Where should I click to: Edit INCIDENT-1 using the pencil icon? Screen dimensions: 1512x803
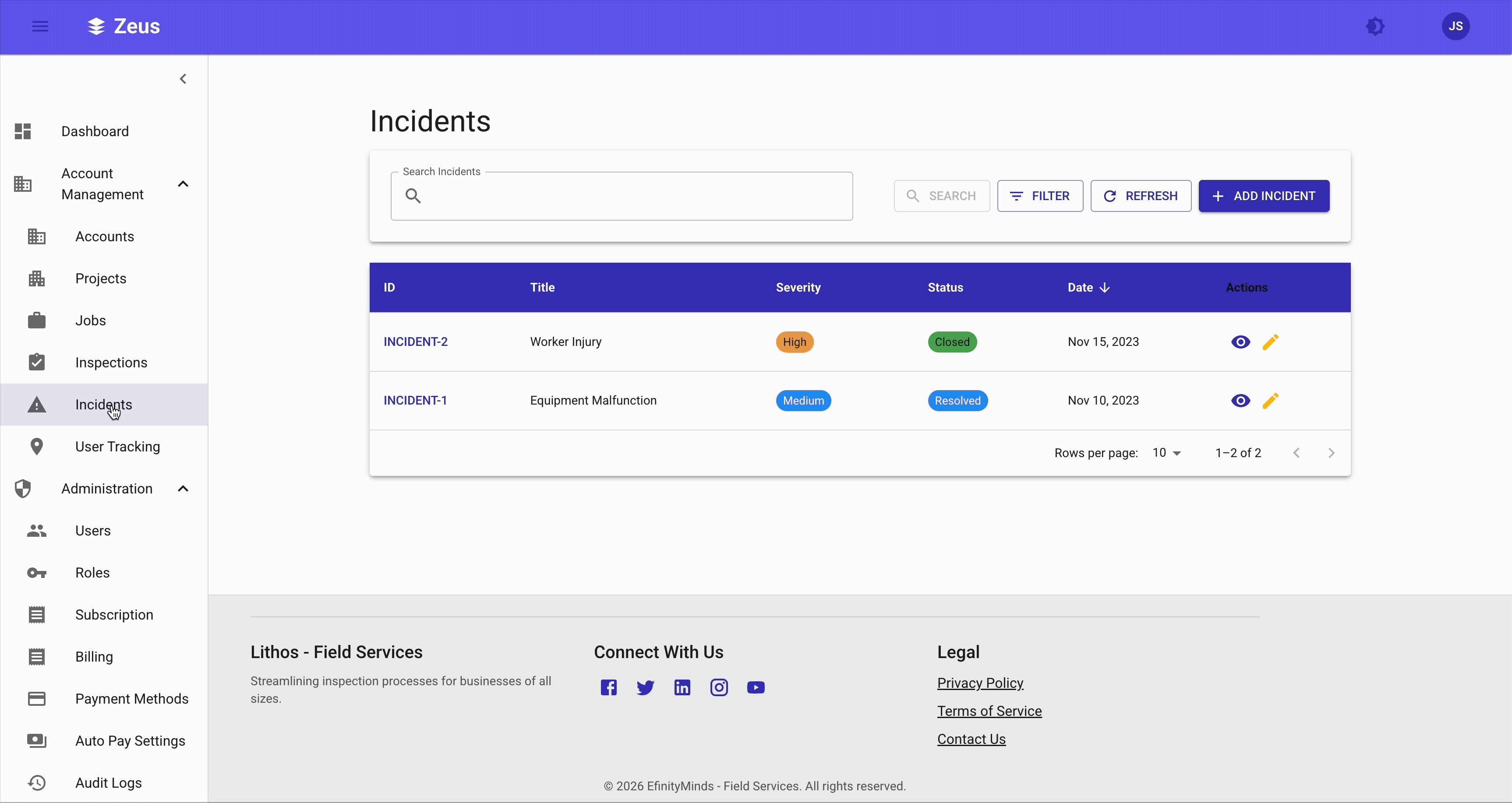pyautogui.click(x=1271, y=401)
